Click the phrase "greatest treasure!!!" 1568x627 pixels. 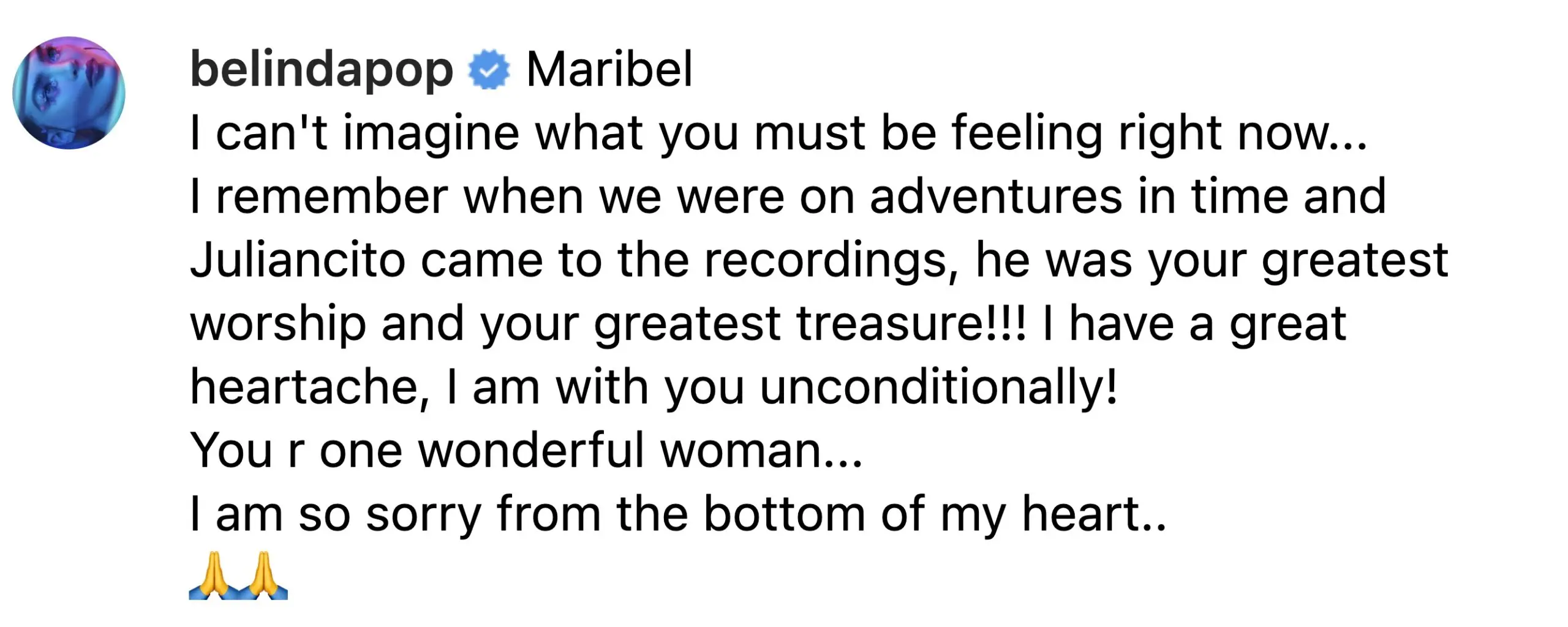tap(810, 324)
